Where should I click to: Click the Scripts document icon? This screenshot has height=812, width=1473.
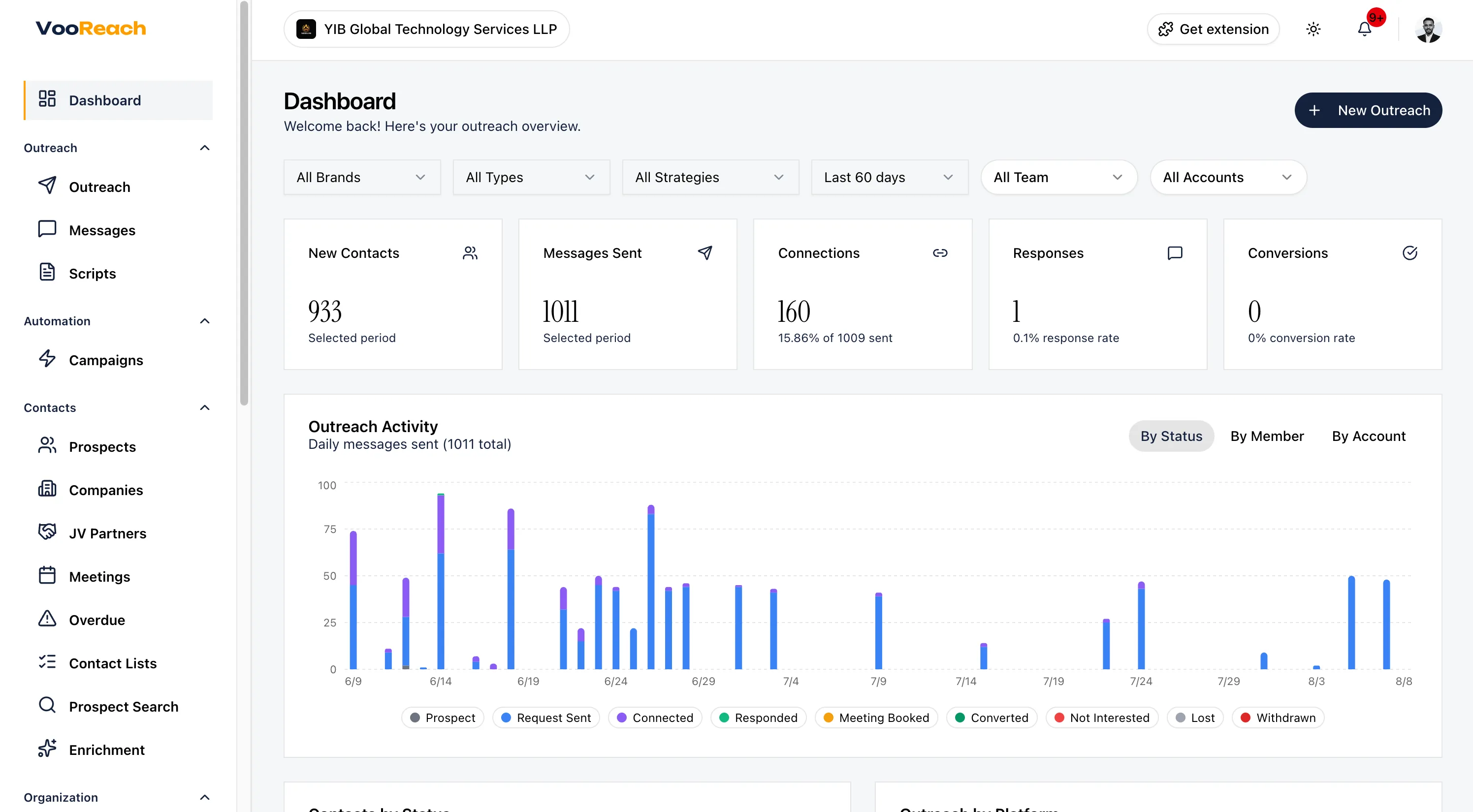[x=47, y=273]
